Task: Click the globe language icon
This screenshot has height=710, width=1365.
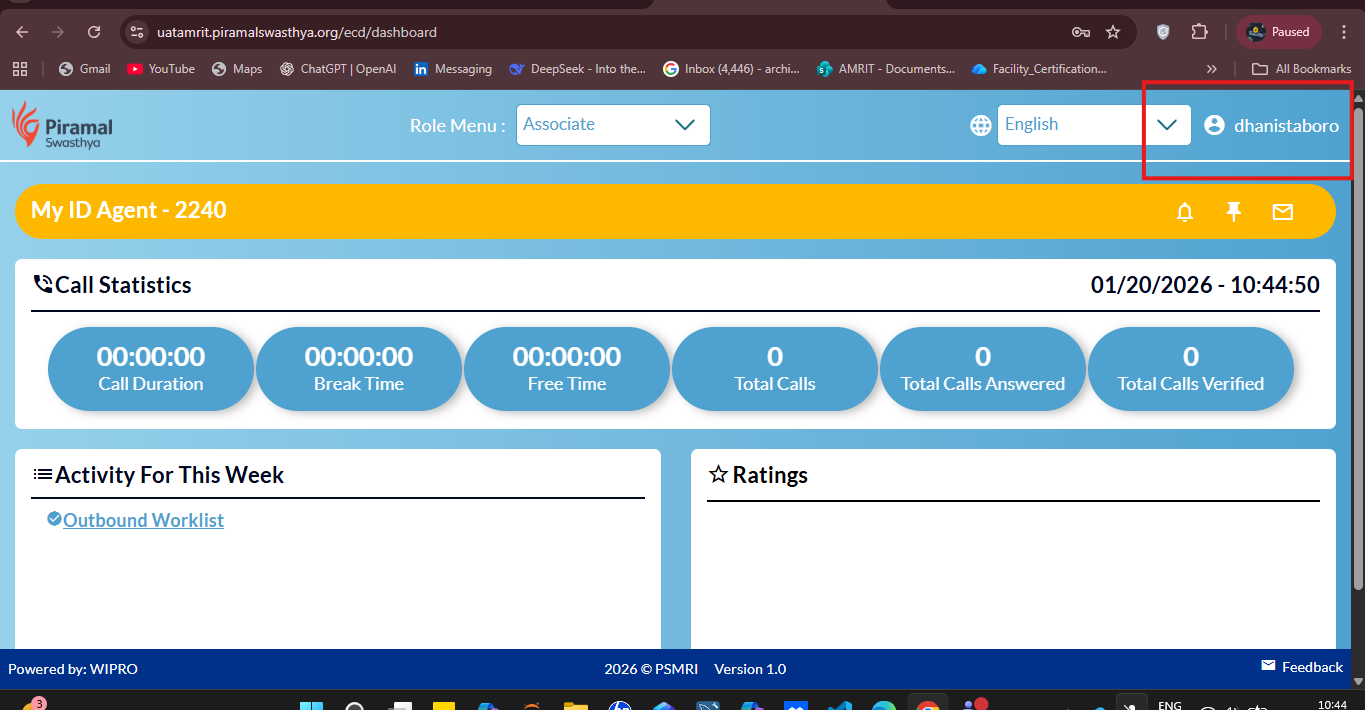Action: click(x=981, y=125)
